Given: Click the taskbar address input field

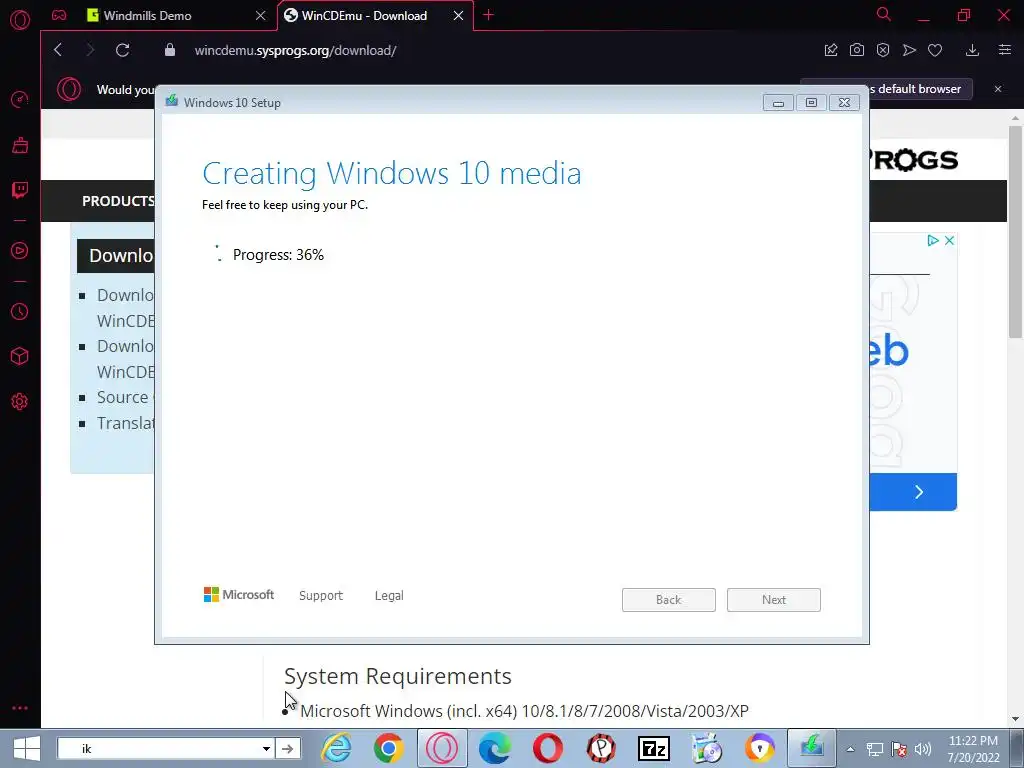Looking at the screenshot, I should 160,748.
